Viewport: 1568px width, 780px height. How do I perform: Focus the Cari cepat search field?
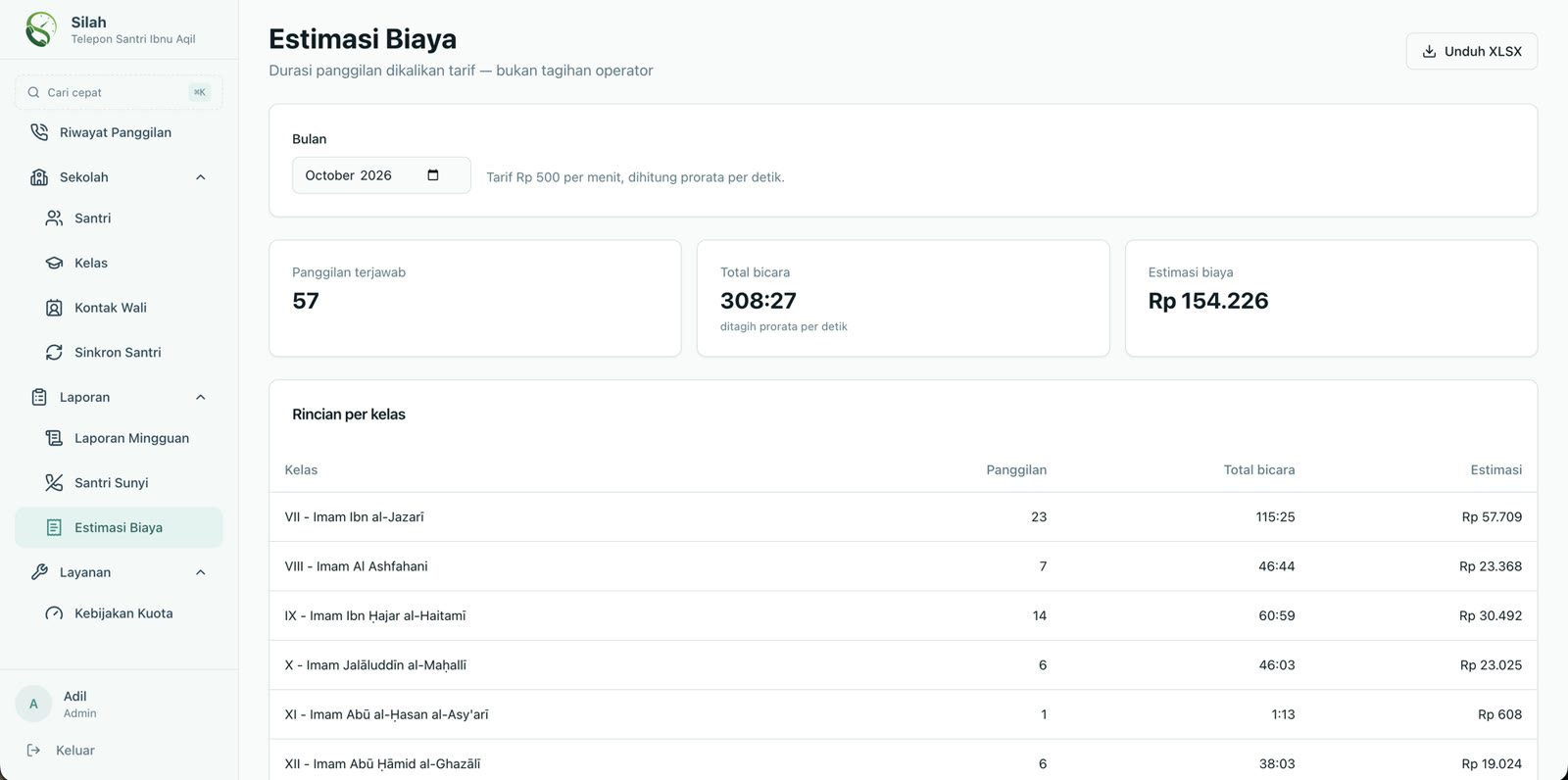(x=119, y=92)
